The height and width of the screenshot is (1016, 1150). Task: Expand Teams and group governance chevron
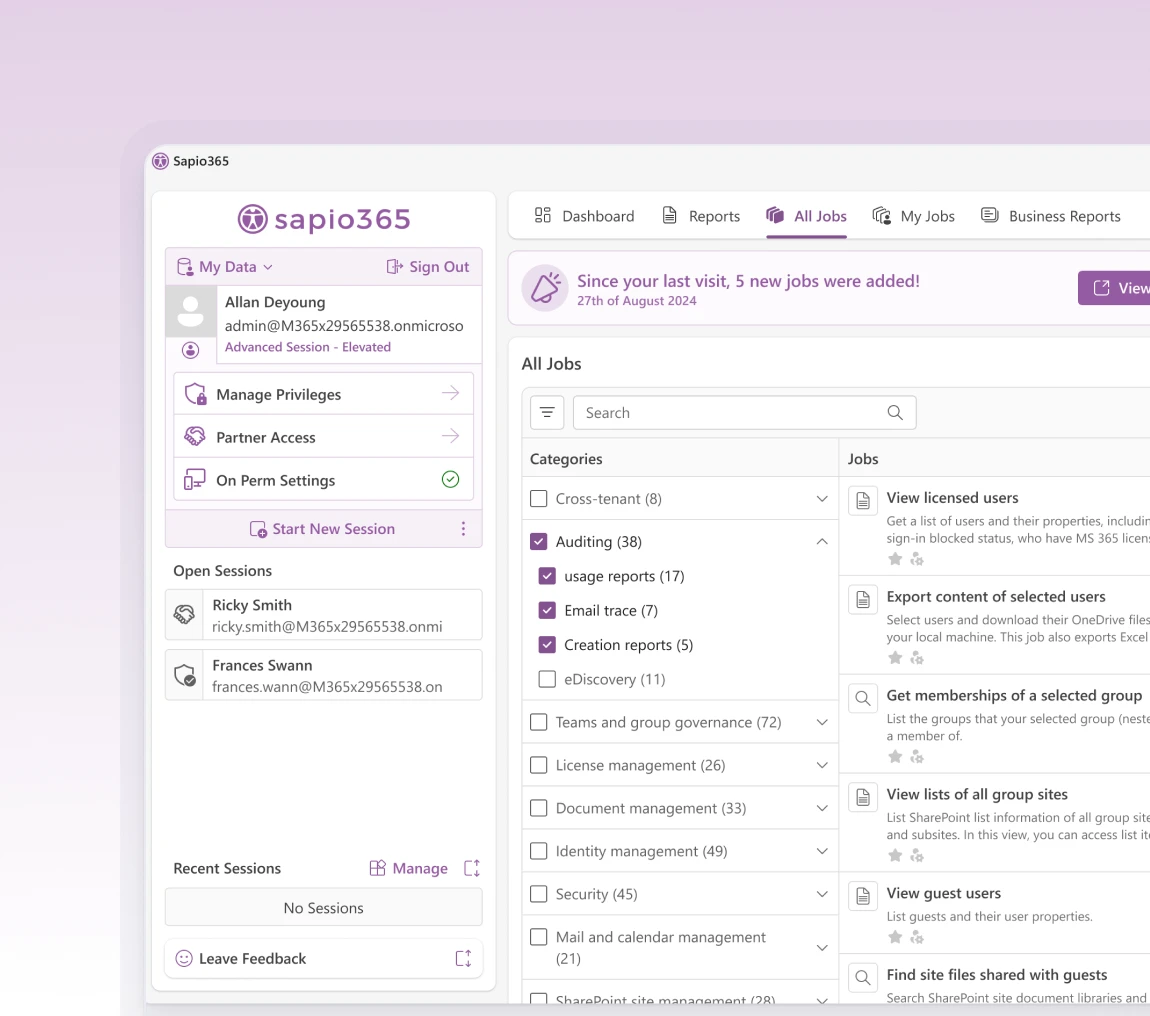(822, 722)
